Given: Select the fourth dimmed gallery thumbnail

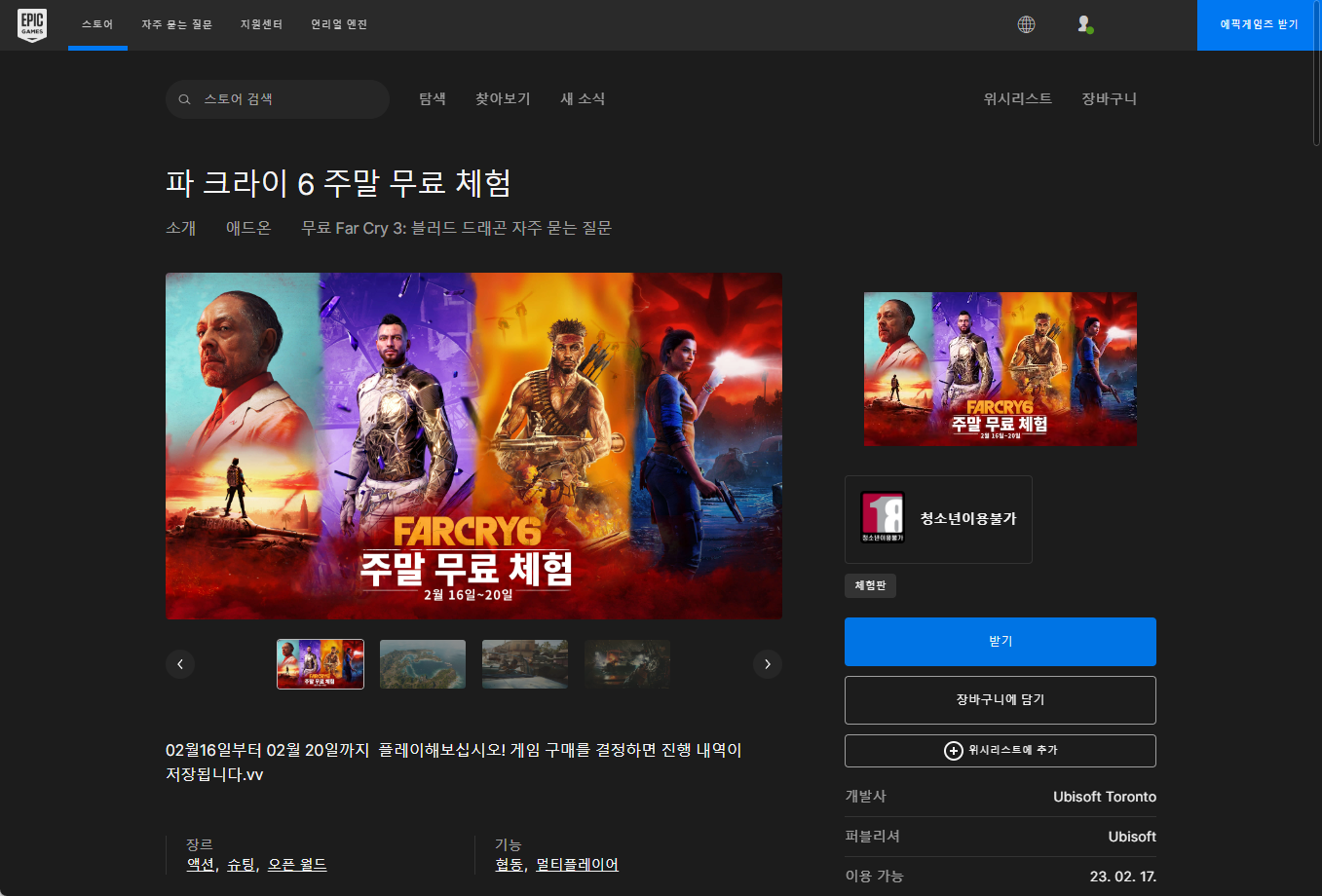Looking at the screenshot, I should 627,664.
